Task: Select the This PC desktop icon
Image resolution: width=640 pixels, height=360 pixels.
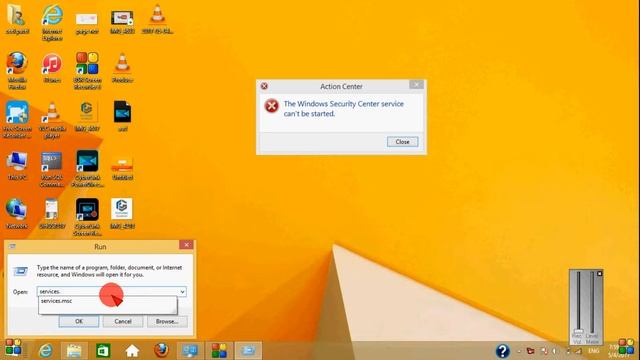Action: click(17, 165)
